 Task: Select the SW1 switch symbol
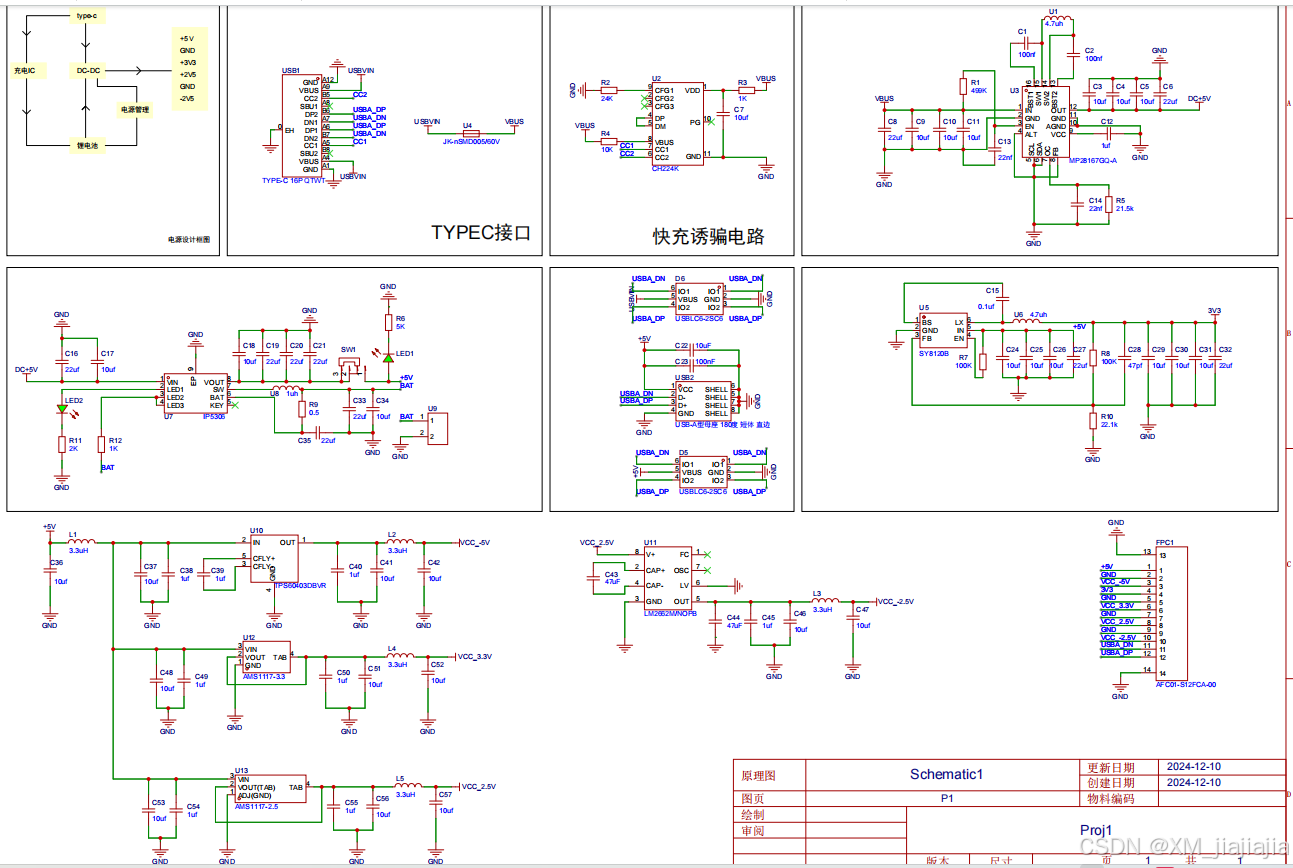pyautogui.click(x=350, y=366)
